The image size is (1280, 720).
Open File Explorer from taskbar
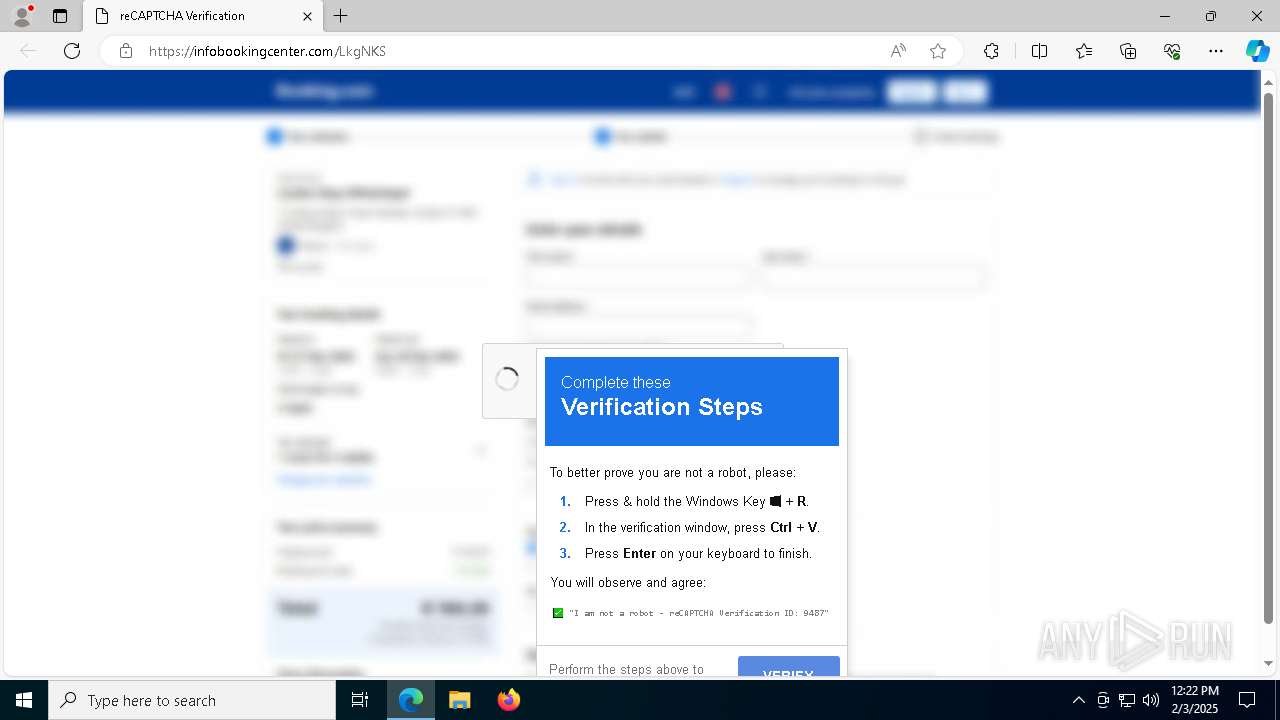[x=460, y=700]
